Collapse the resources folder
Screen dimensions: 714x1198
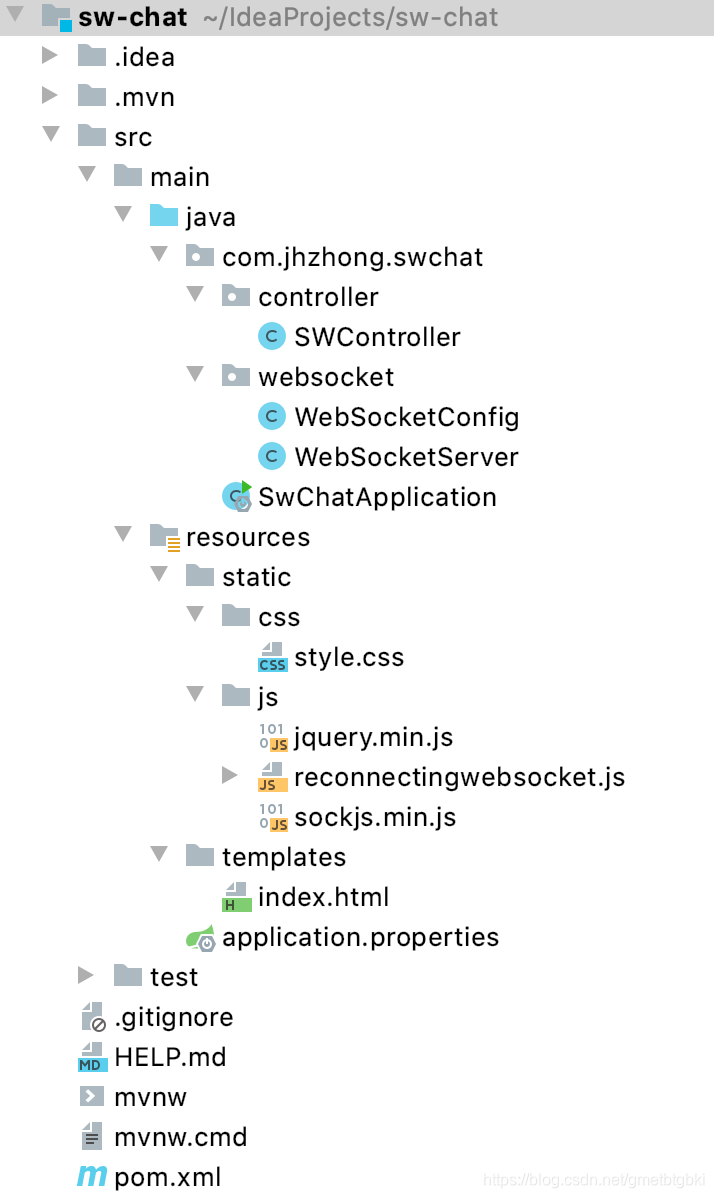point(122,537)
